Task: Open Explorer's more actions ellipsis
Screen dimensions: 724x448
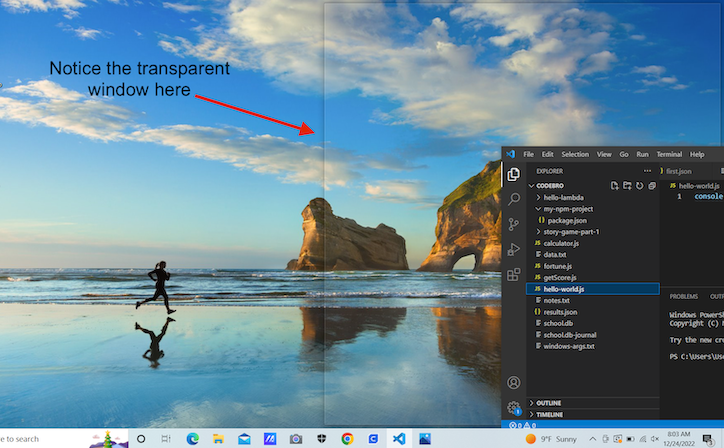Action: (x=647, y=171)
